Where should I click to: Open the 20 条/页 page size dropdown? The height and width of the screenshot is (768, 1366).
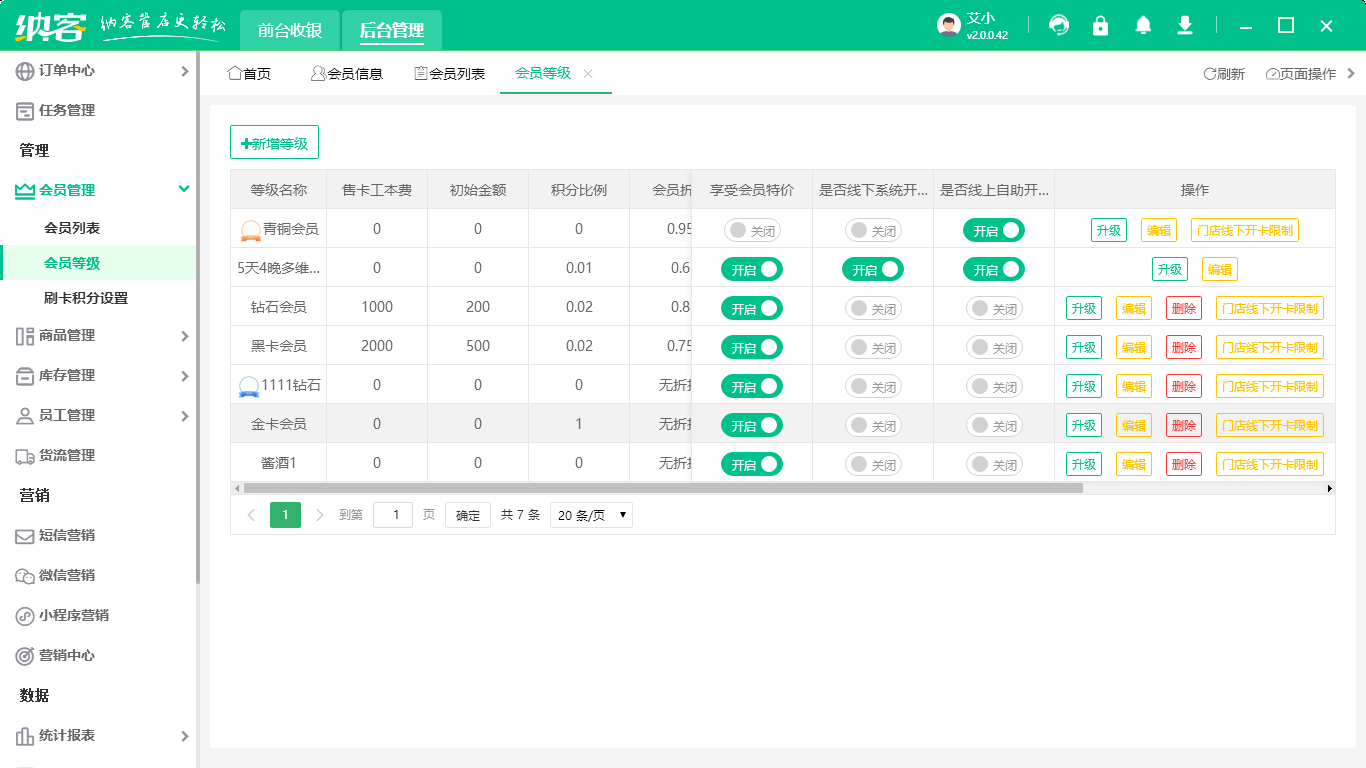pos(591,516)
